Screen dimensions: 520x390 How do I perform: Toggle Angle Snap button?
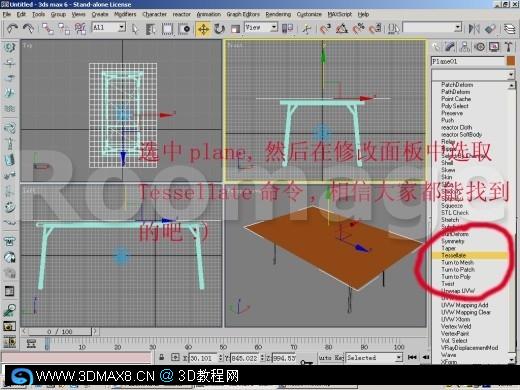coord(342,29)
